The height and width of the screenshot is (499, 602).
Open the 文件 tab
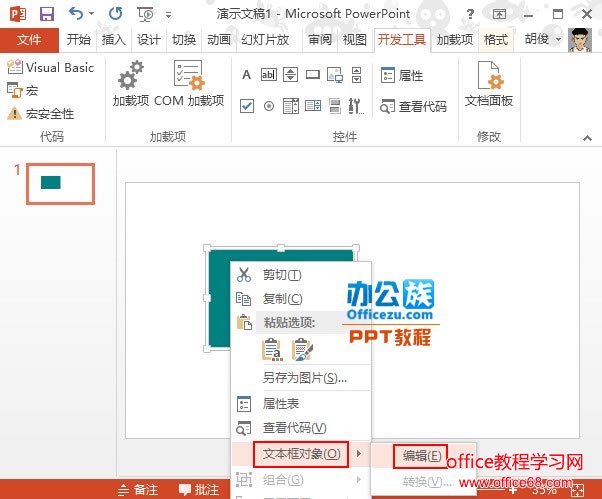29,40
